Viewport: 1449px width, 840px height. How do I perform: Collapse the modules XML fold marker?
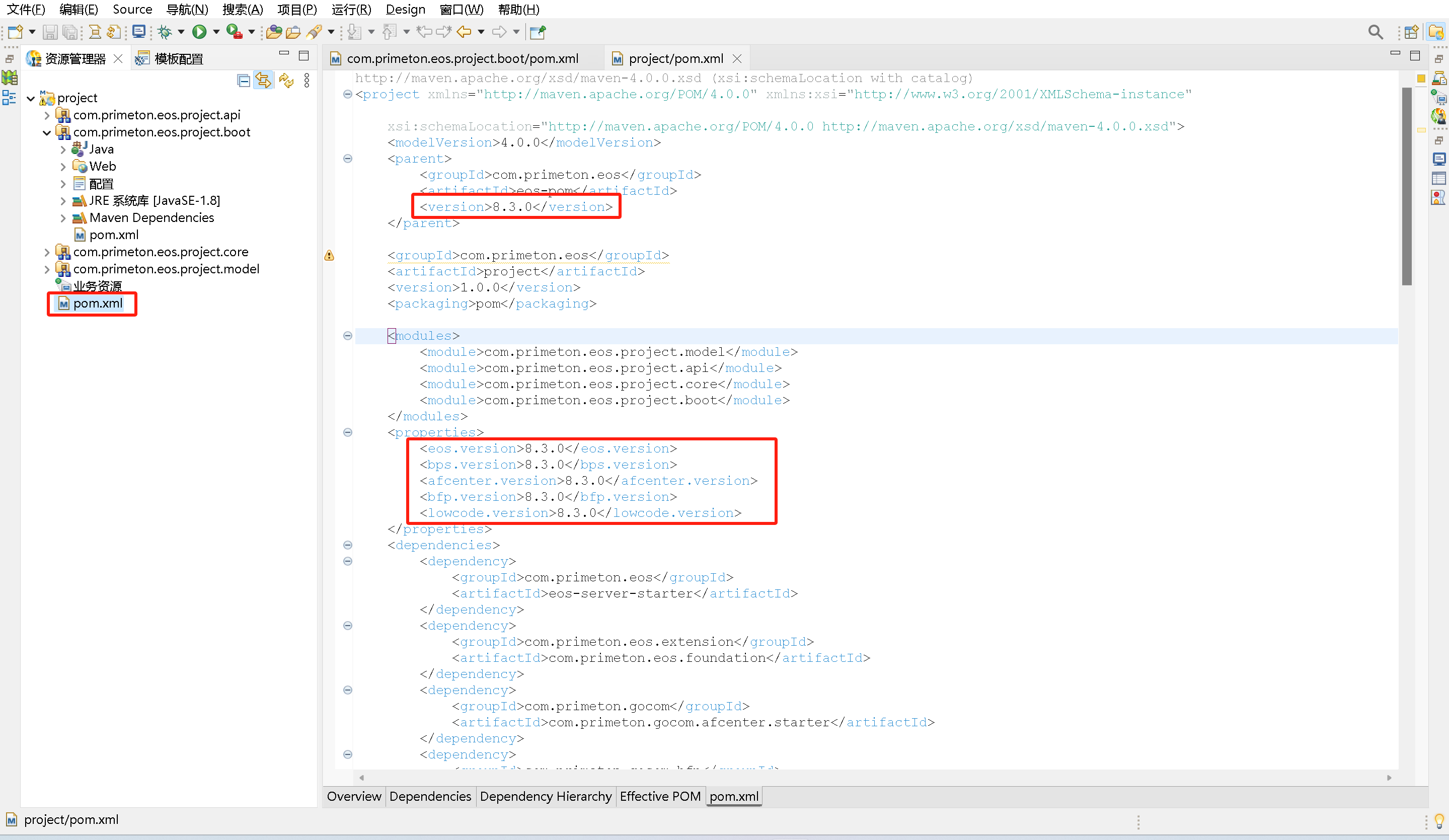pyautogui.click(x=347, y=336)
